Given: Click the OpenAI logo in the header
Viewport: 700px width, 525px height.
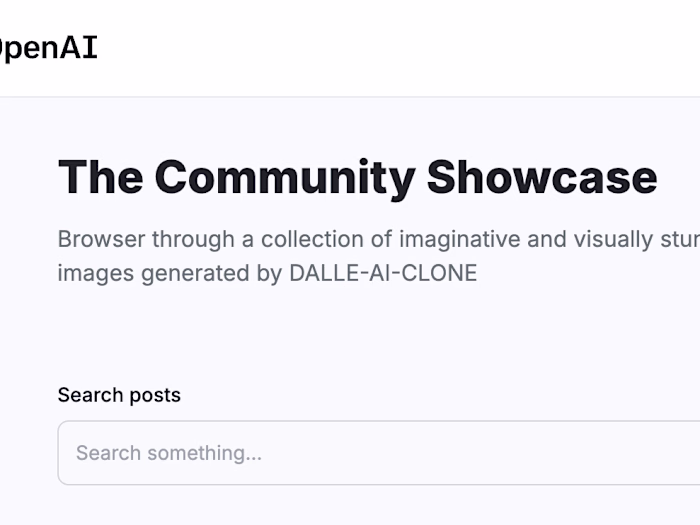Looking at the screenshot, I should click(48, 47).
